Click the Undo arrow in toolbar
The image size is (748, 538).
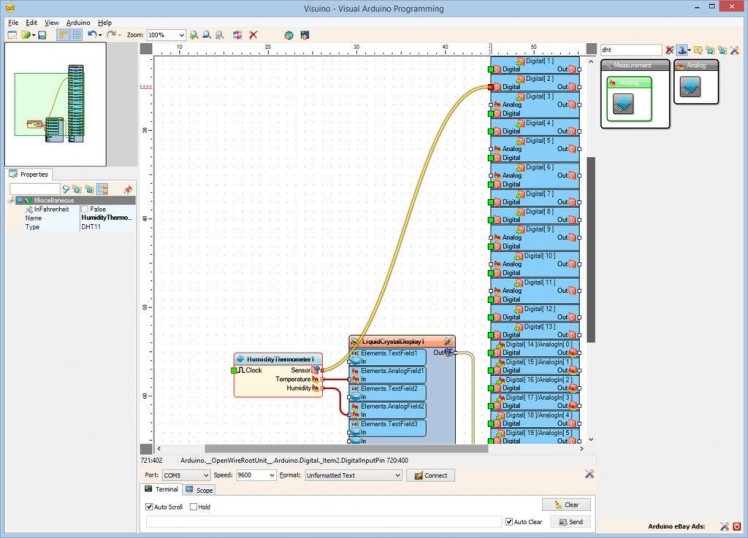click(x=91, y=35)
